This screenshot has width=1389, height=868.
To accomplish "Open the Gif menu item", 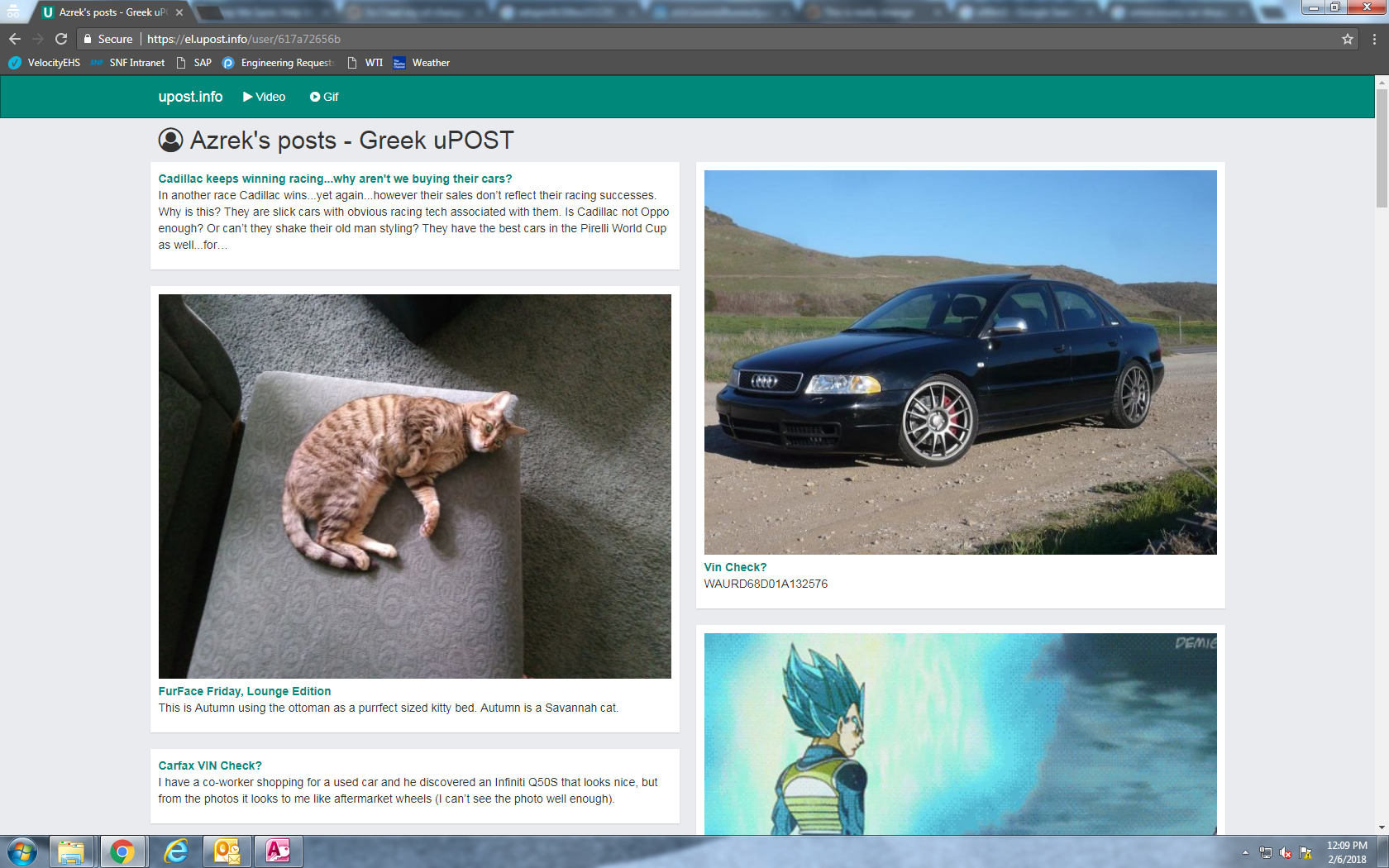I will 324,97.
